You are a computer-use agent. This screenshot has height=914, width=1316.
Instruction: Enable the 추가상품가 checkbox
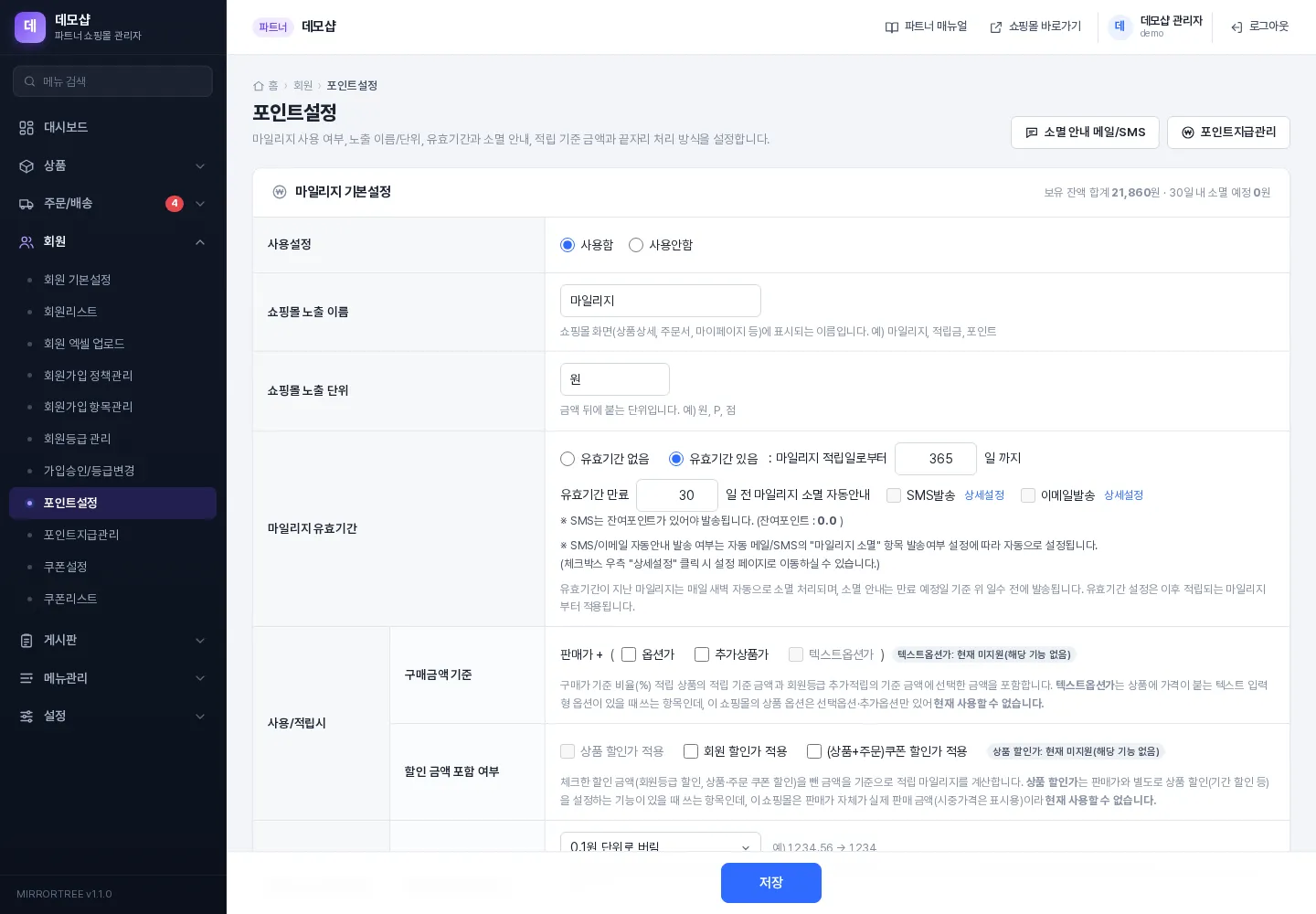tap(702, 654)
